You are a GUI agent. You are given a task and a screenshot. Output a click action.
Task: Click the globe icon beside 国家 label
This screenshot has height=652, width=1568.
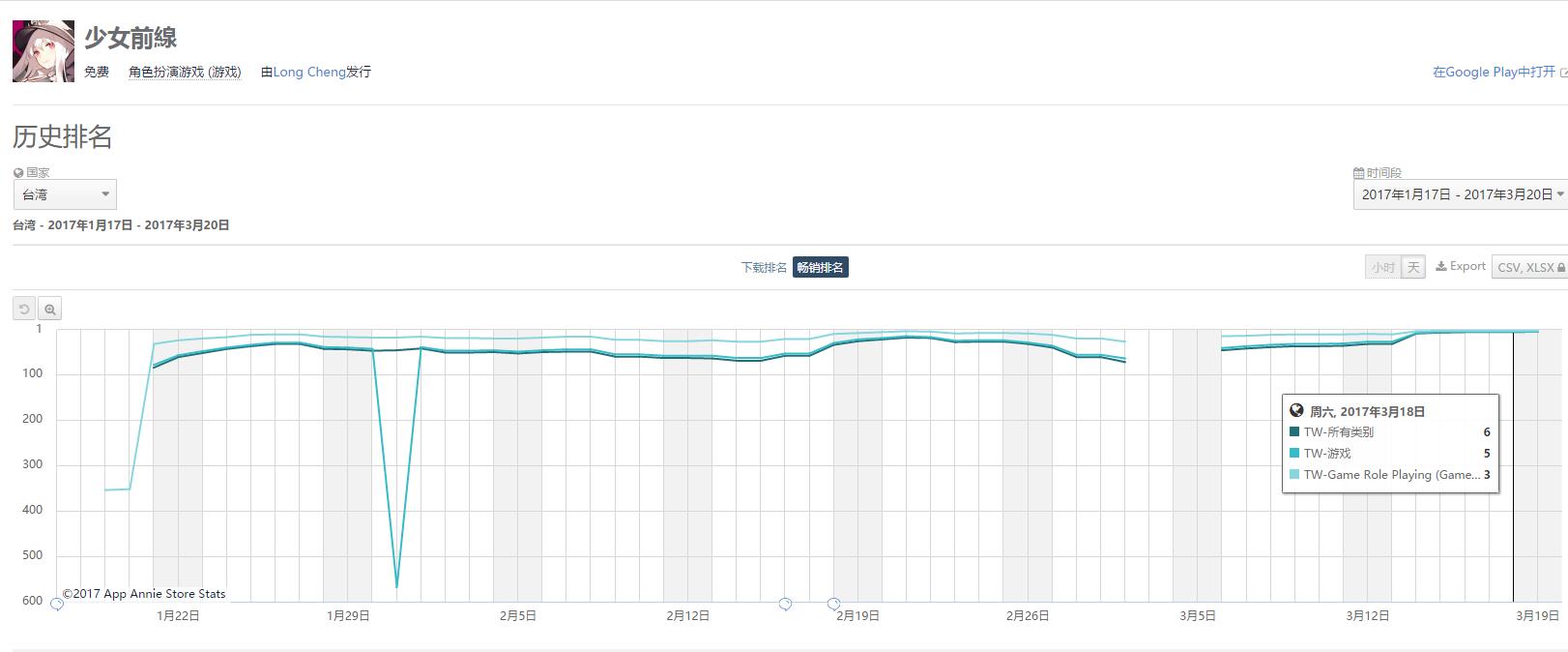click(x=18, y=173)
